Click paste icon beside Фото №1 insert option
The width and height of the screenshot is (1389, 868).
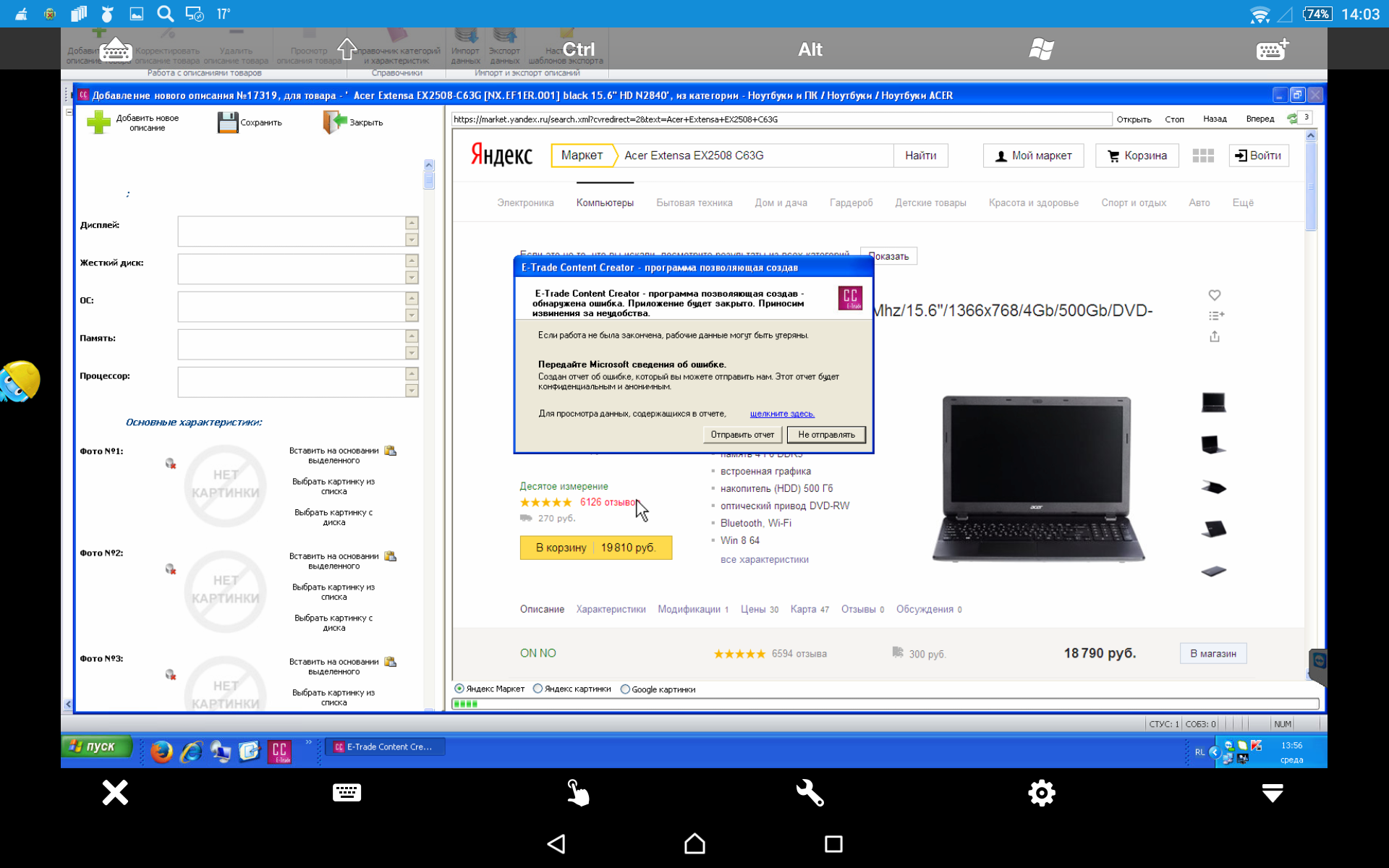[x=391, y=451]
